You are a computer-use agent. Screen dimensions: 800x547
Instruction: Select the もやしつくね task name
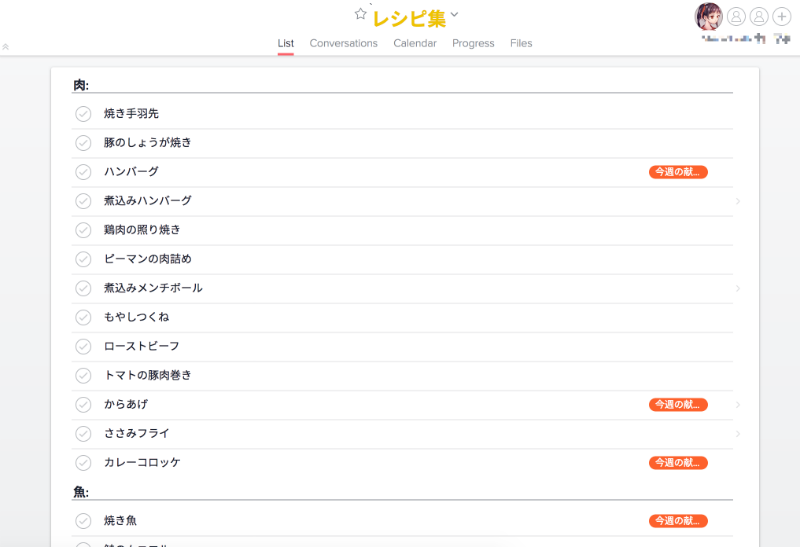(x=136, y=317)
